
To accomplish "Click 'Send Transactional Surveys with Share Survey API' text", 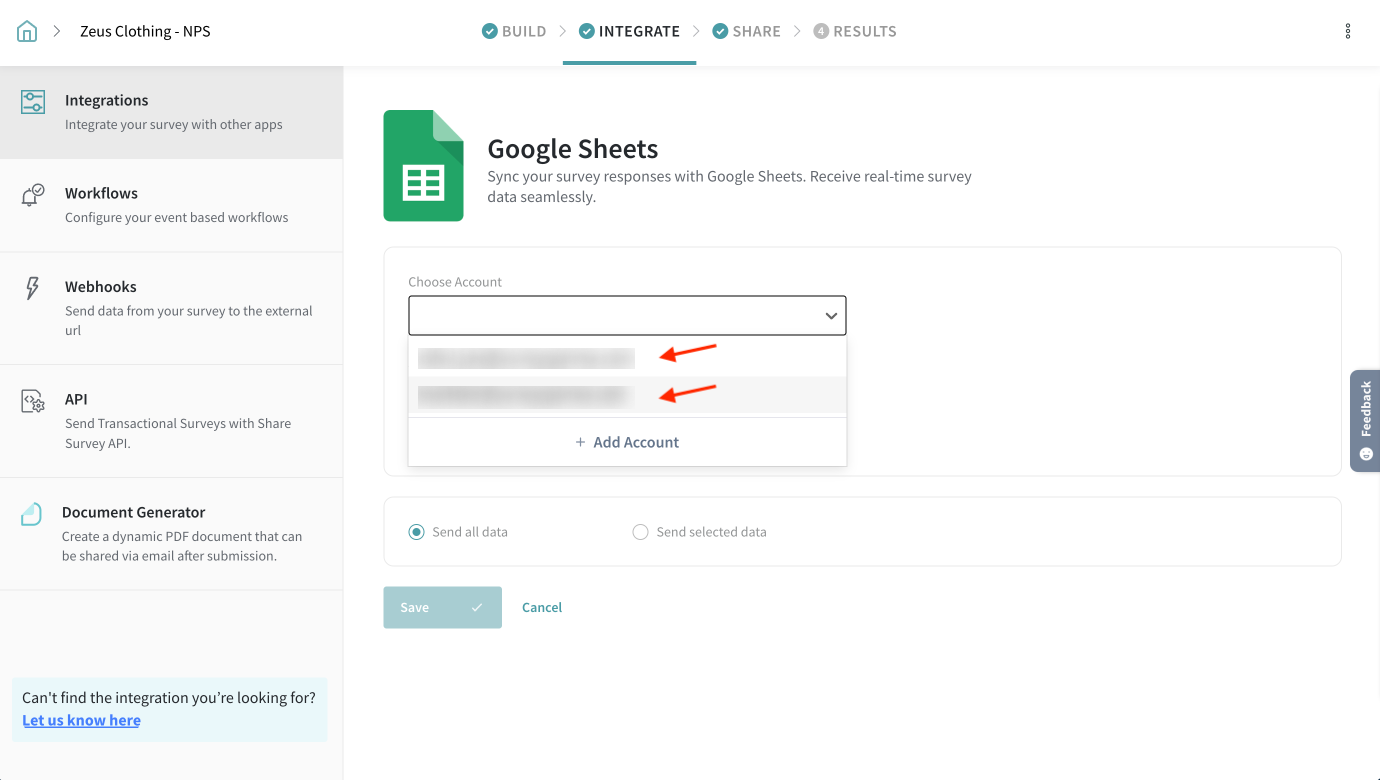I will click(x=178, y=433).
